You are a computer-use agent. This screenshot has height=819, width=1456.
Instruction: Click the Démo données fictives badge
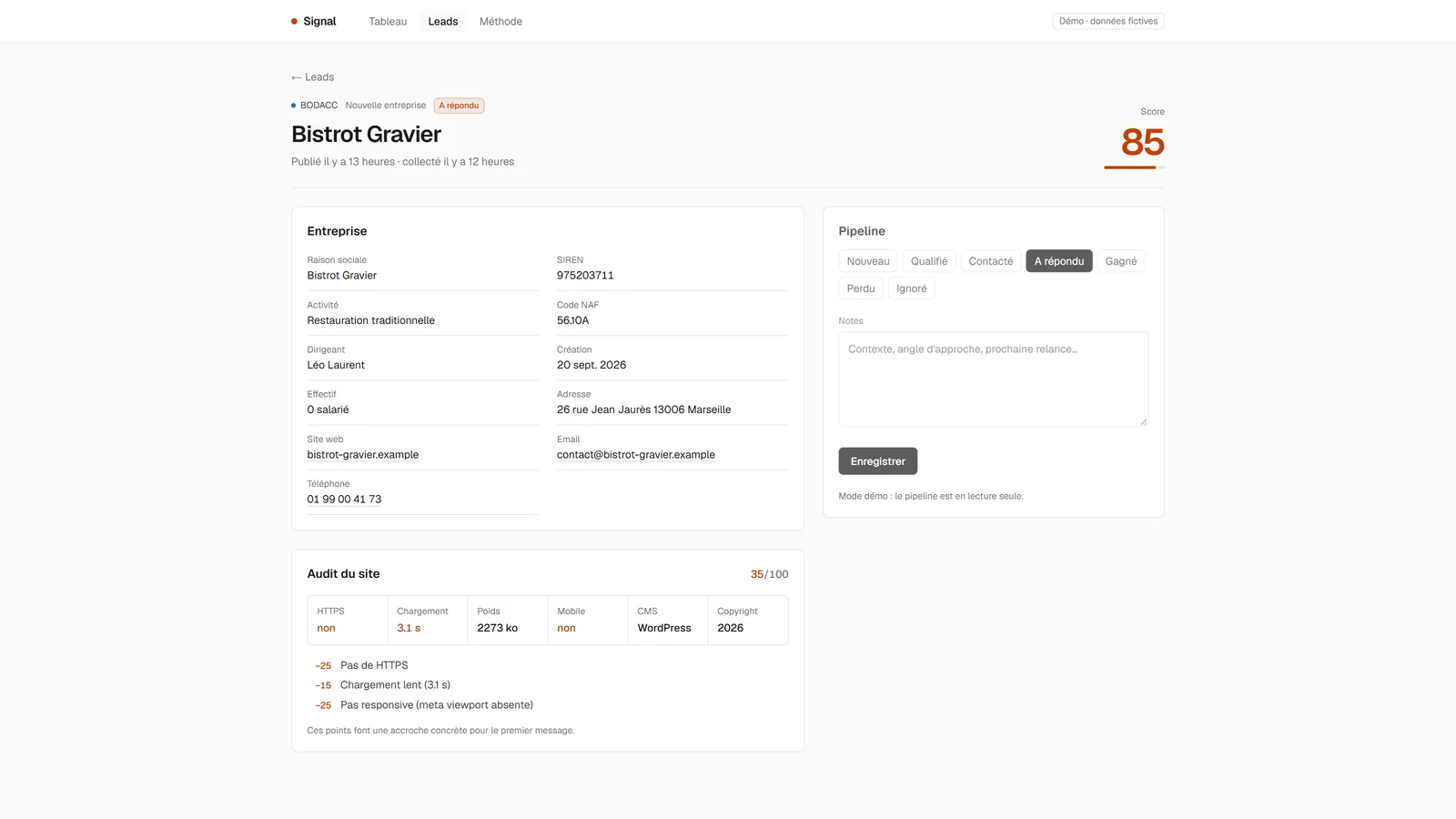click(1108, 21)
